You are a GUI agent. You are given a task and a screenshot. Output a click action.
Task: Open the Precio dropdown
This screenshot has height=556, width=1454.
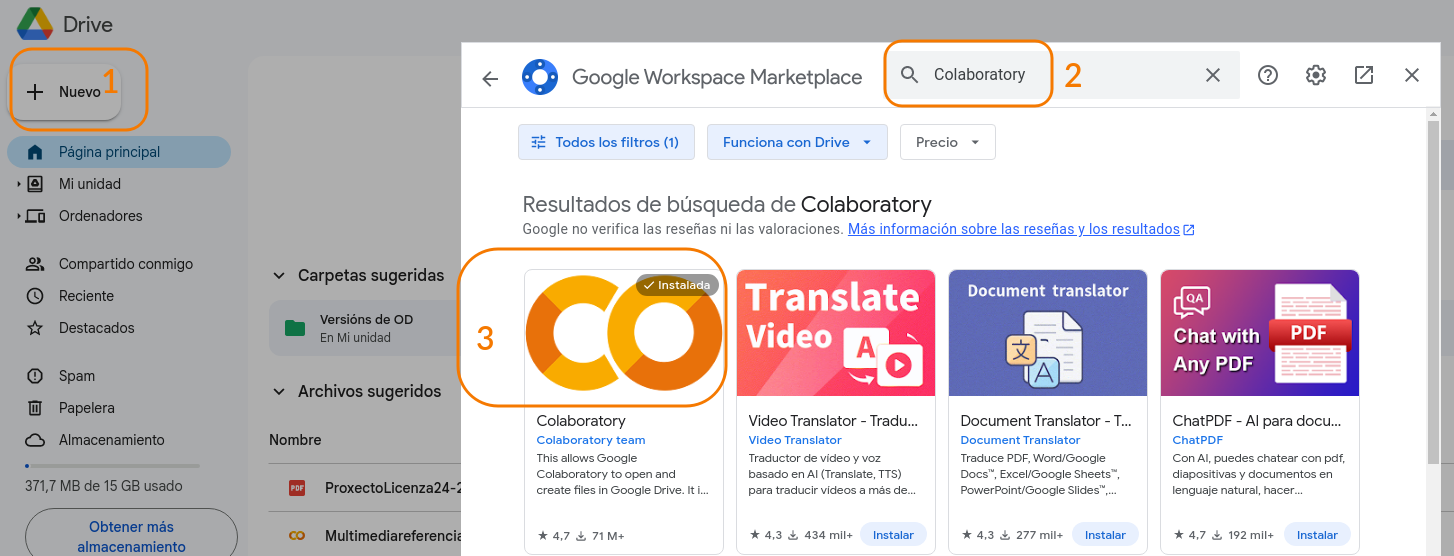point(948,142)
